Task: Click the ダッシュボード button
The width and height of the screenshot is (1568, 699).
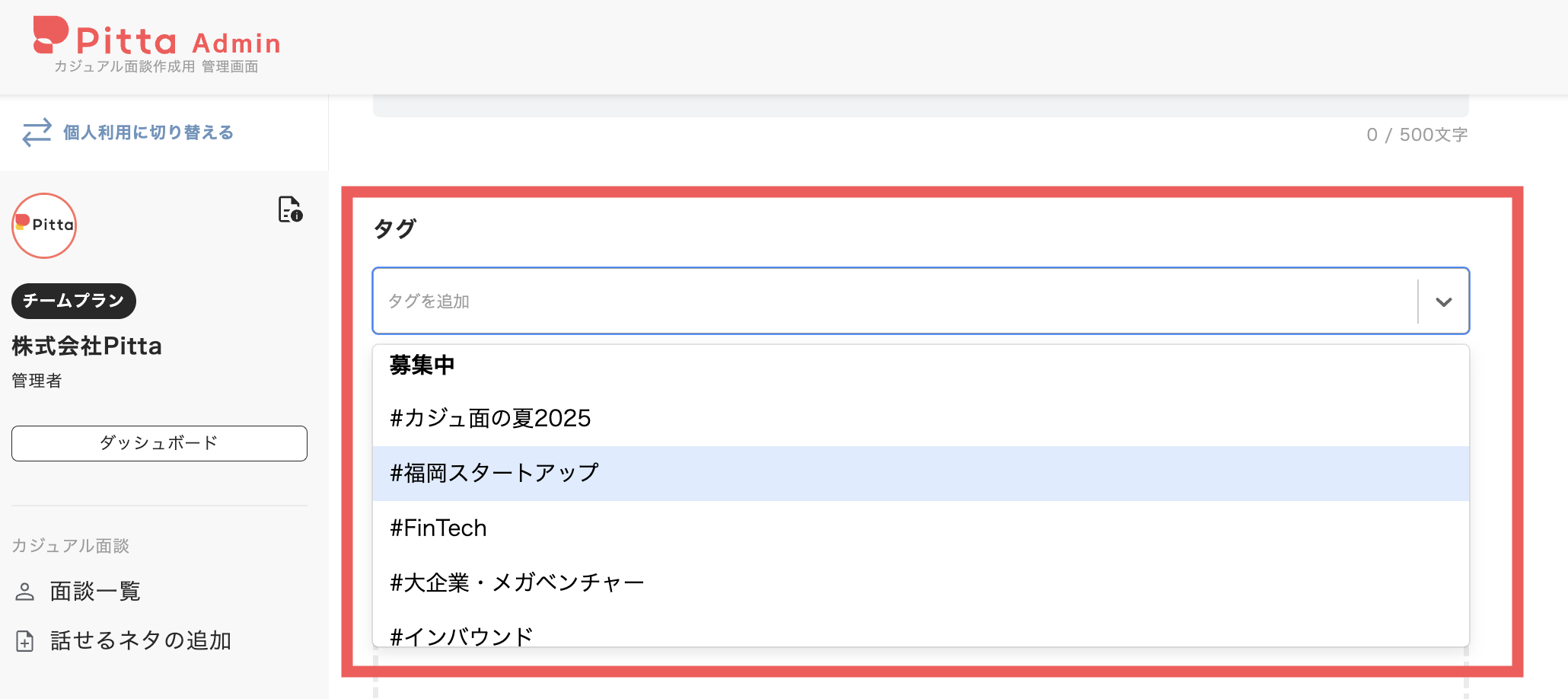Action: pyautogui.click(x=159, y=442)
